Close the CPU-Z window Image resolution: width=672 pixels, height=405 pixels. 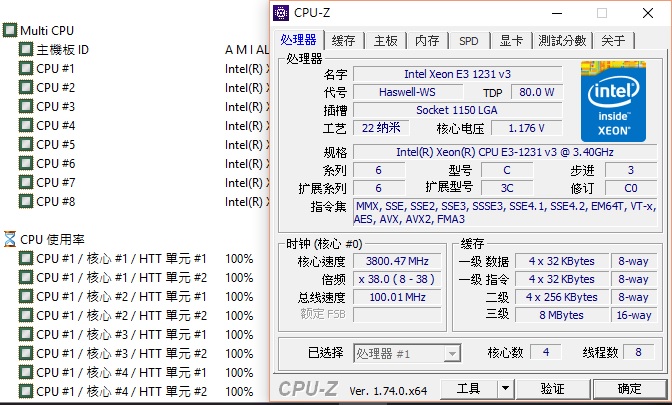(x=648, y=13)
